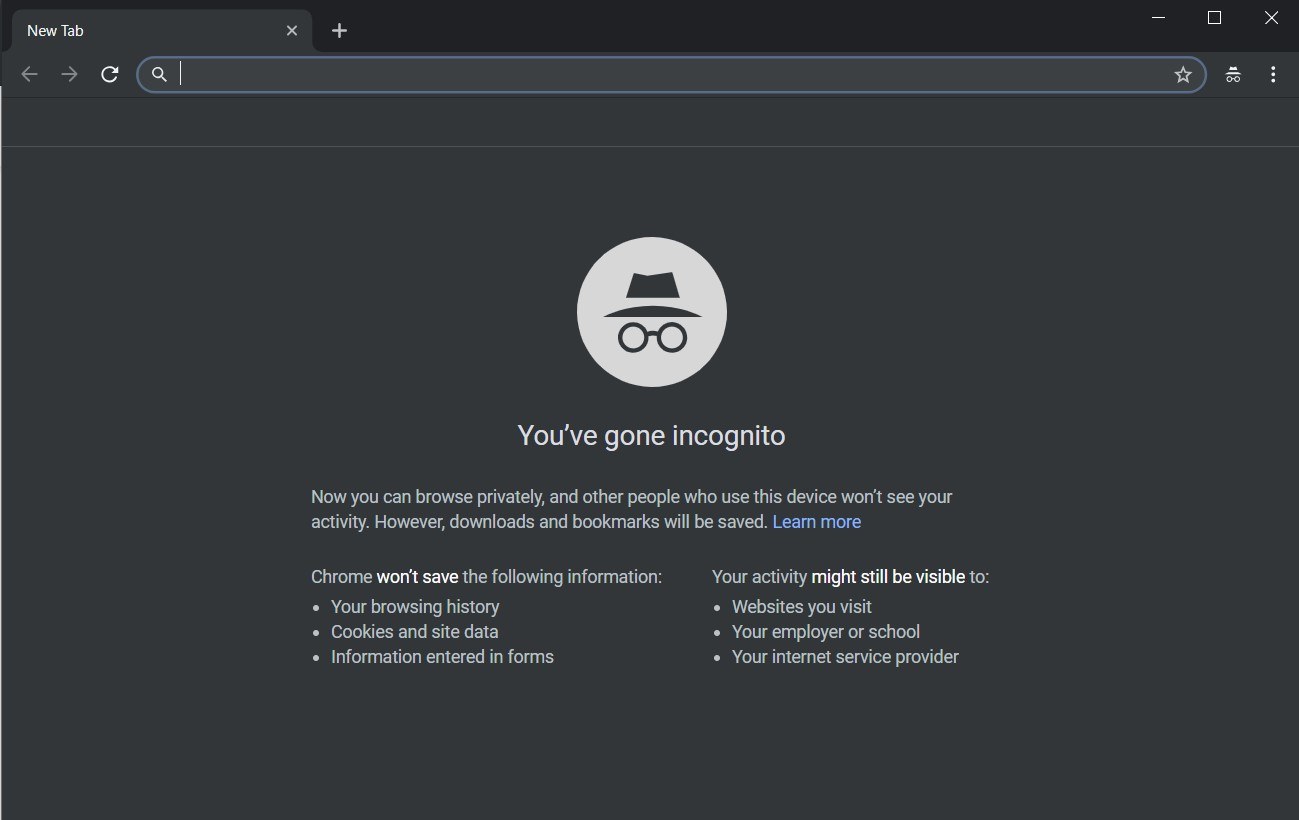Viewport: 1299px width, 820px height.
Task: Click 'Your employer or school' list item
Action: [x=826, y=631]
